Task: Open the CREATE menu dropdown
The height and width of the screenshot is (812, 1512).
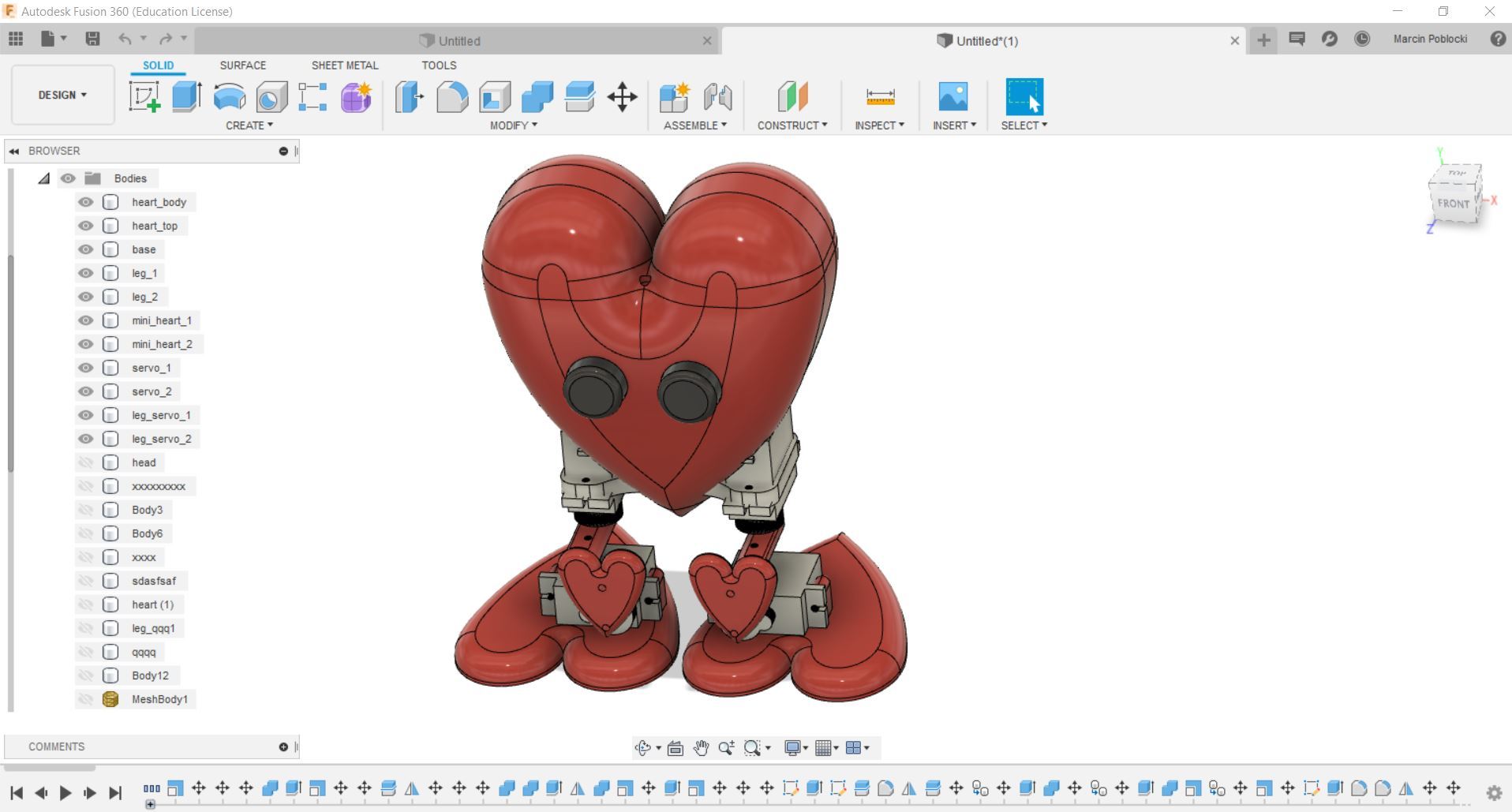Action: point(249,125)
